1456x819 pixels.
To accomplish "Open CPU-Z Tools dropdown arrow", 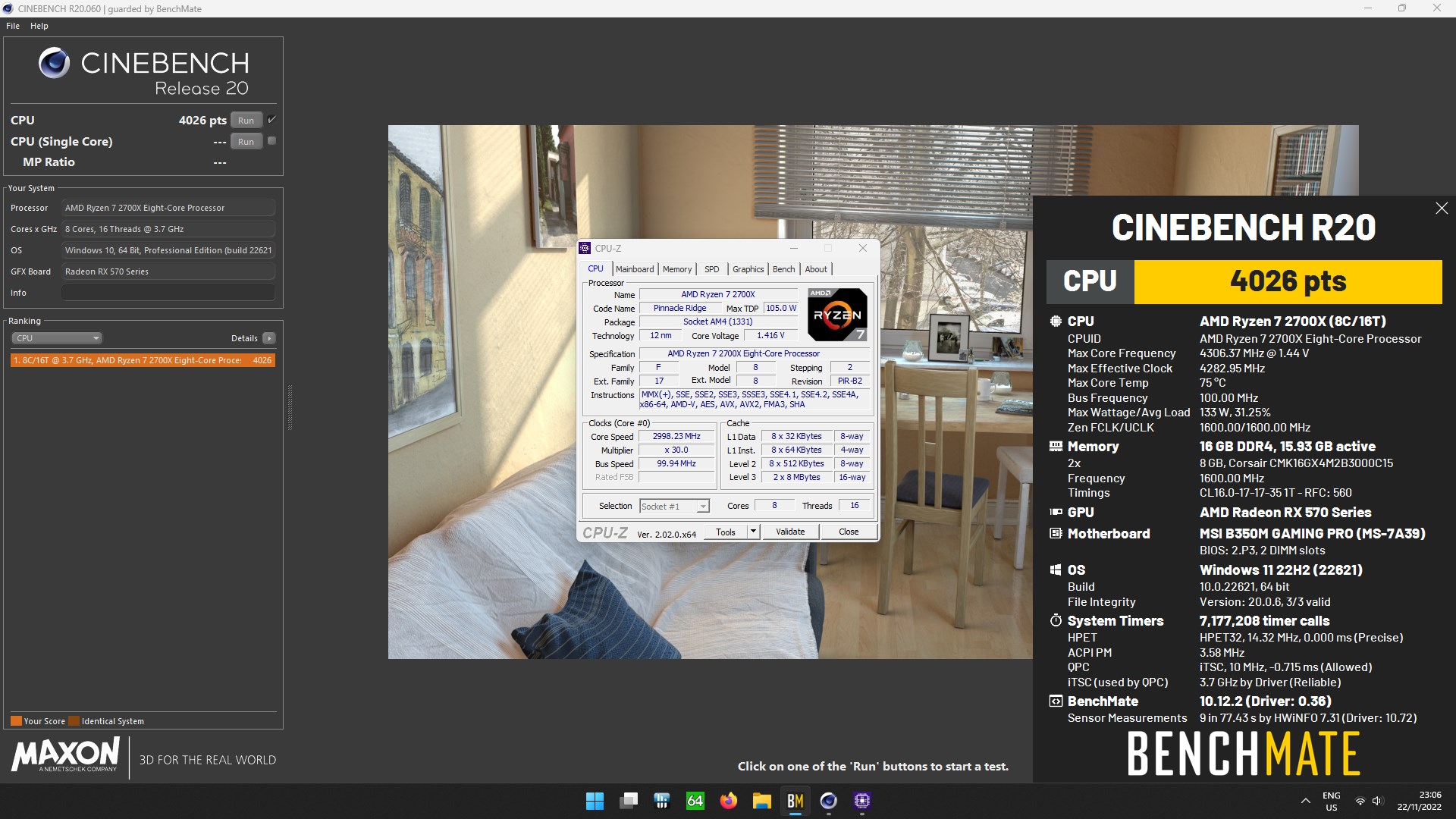I will pyautogui.click(x=753, y=532).
